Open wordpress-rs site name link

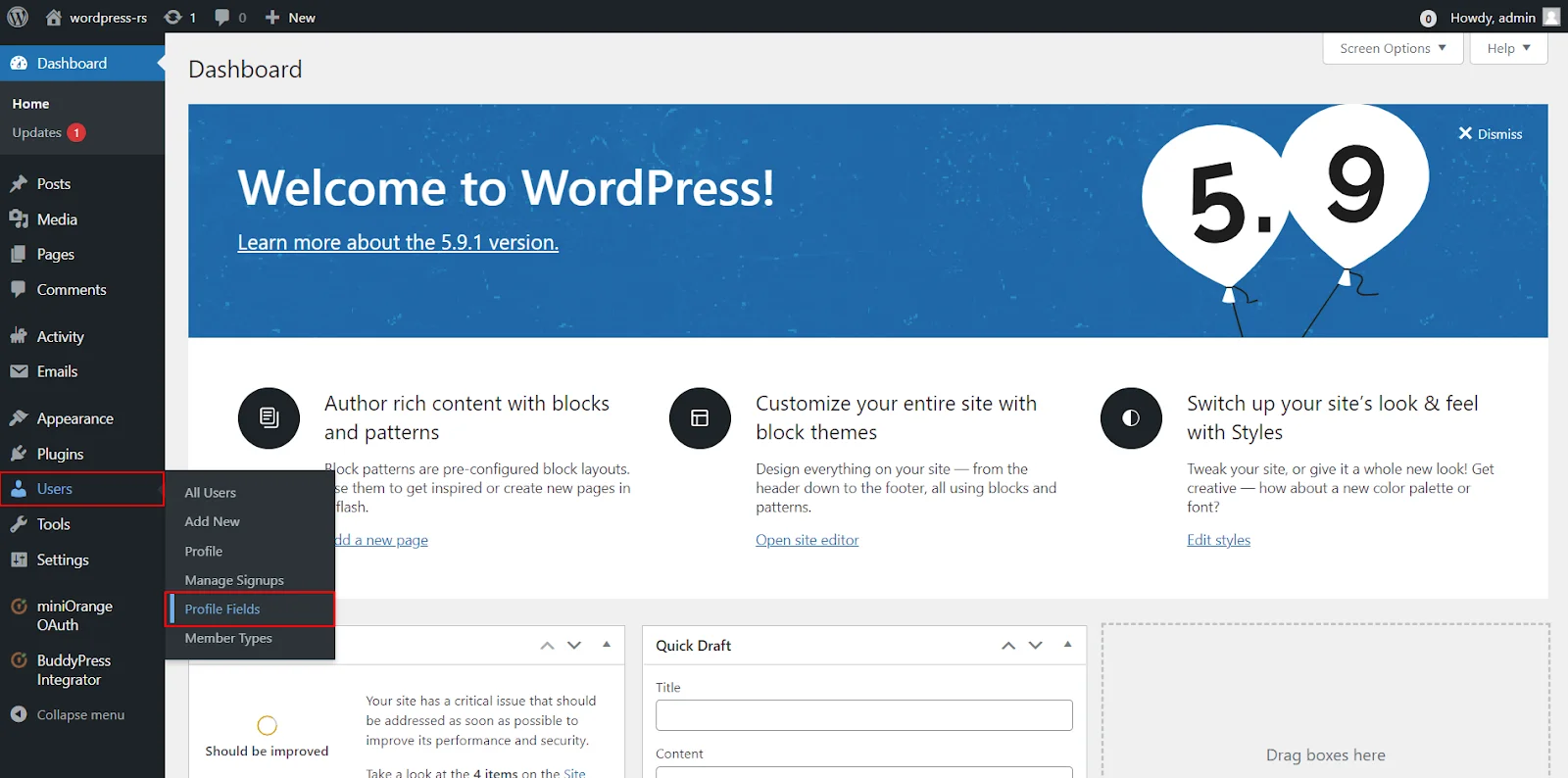(x=109, y=18)
